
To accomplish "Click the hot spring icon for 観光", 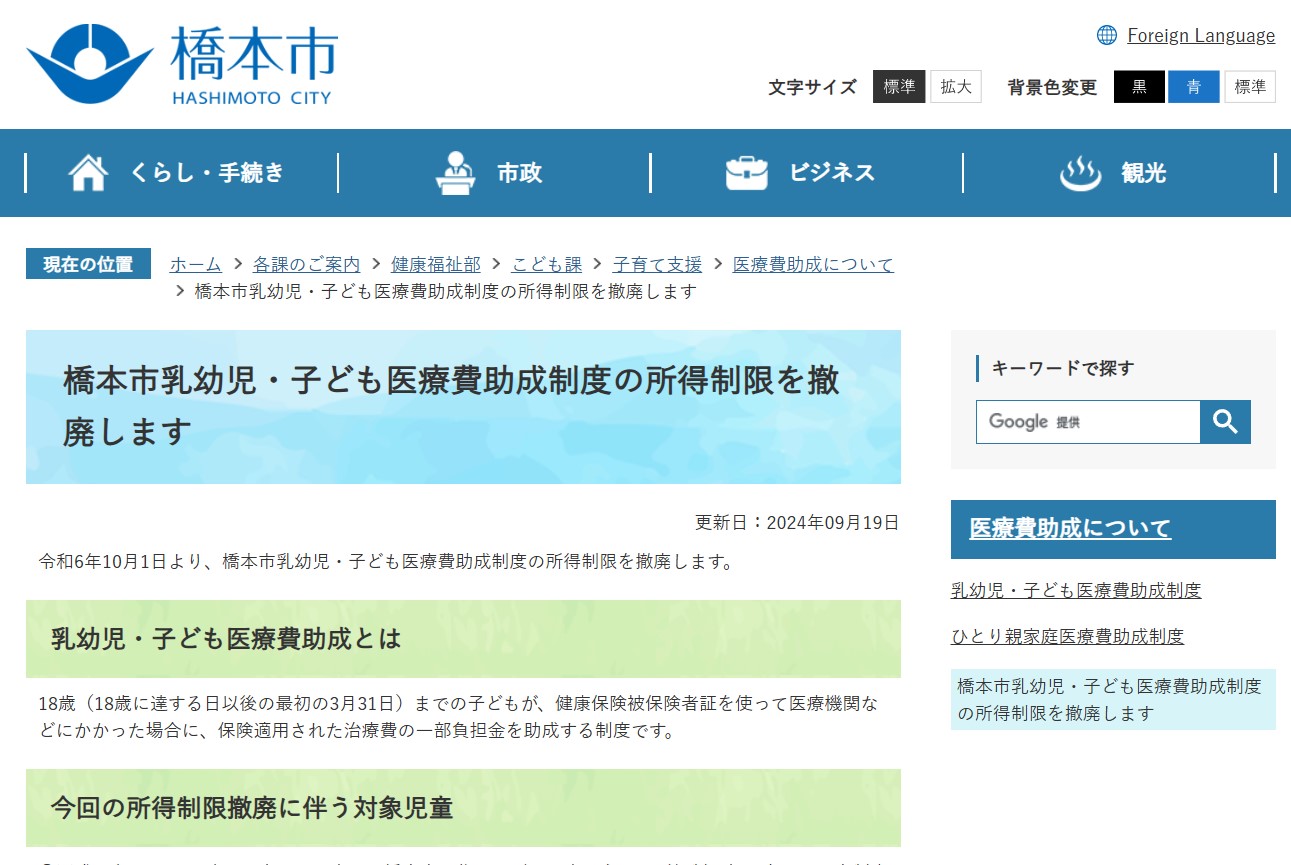I will [x=1080, y=173].
